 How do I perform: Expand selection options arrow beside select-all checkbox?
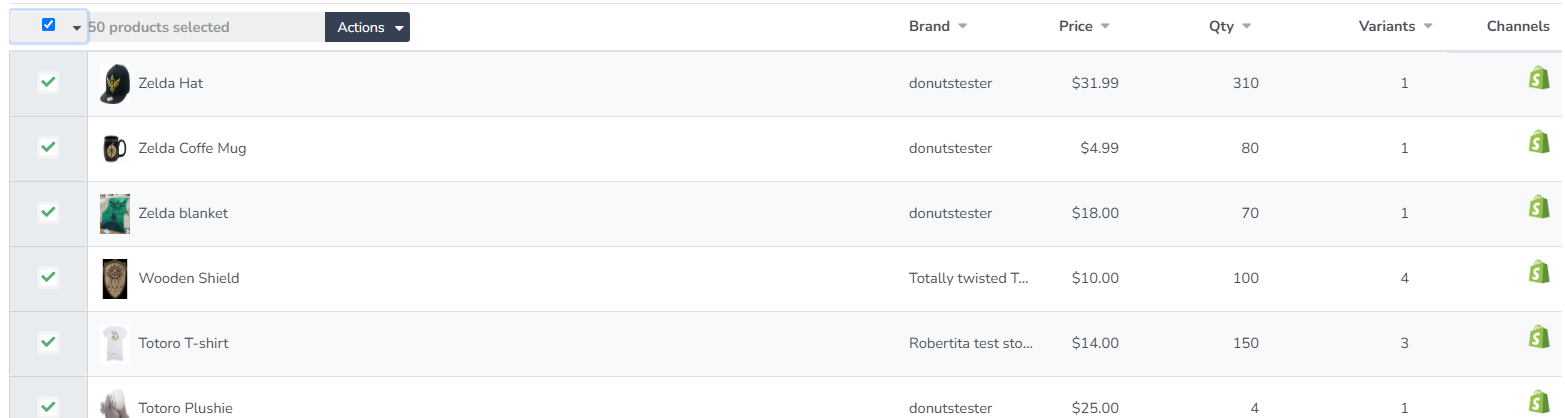77,28
